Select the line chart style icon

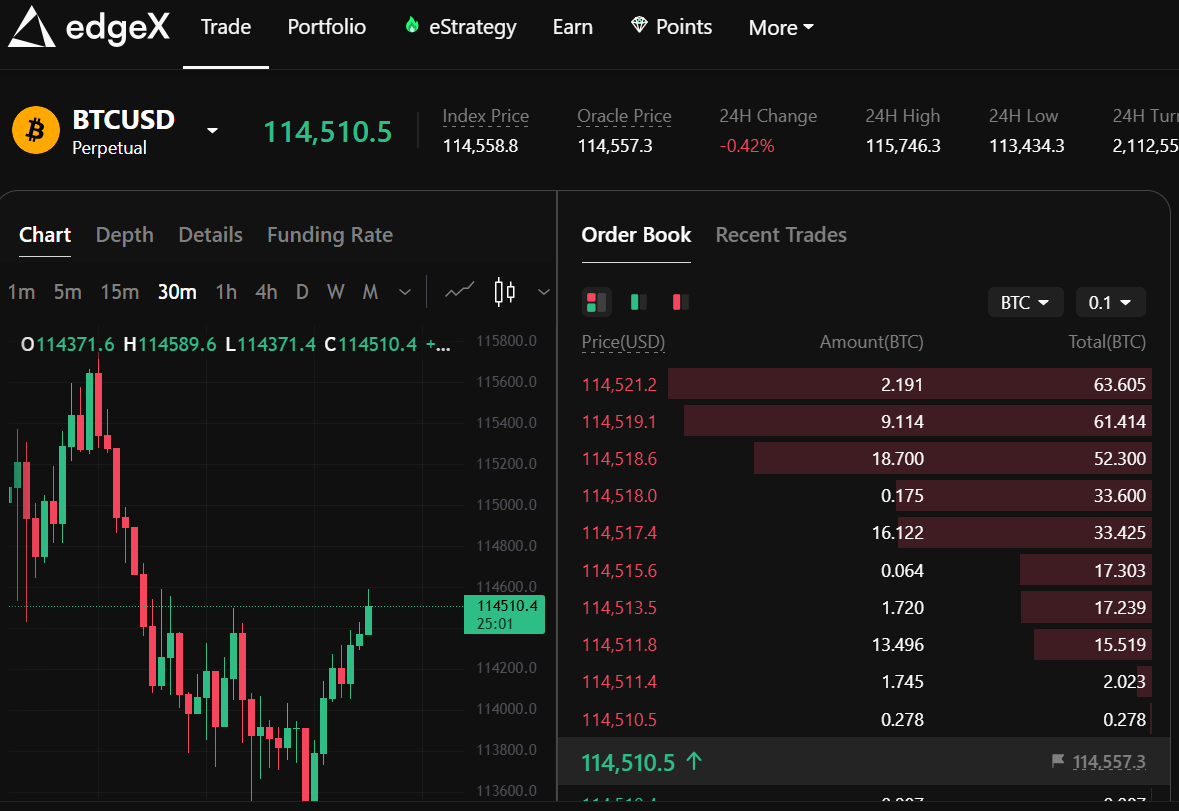click(x=459, y=291)
